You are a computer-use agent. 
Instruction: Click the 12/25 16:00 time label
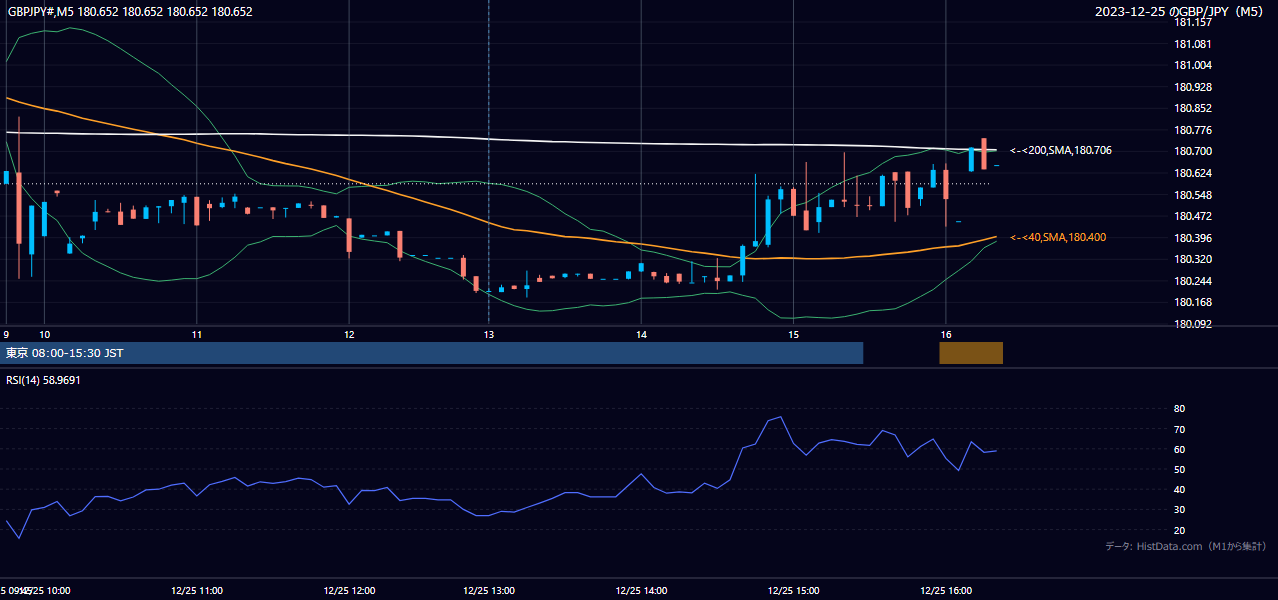(x=946, y=591)
